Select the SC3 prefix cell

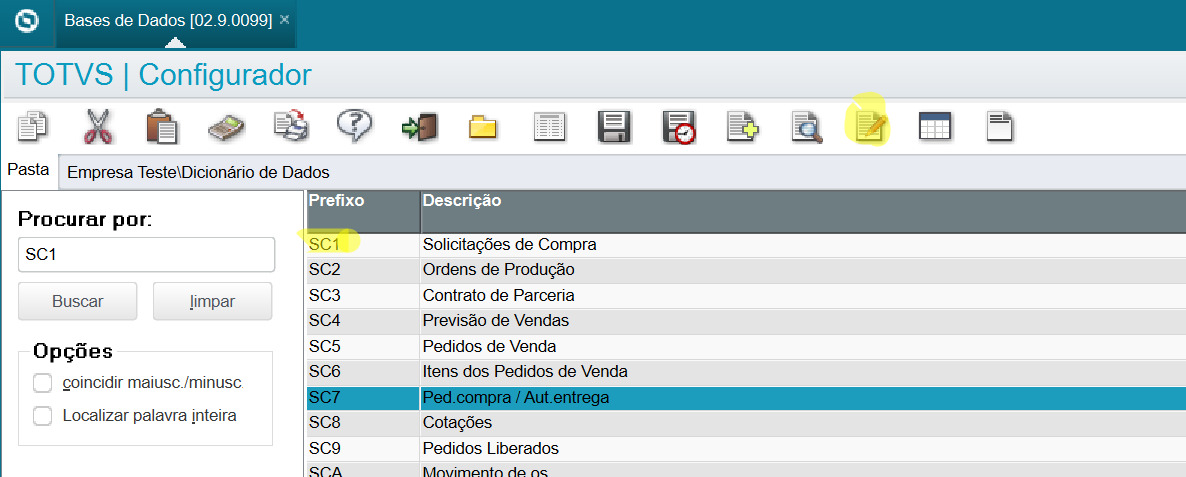click(363, 296)
